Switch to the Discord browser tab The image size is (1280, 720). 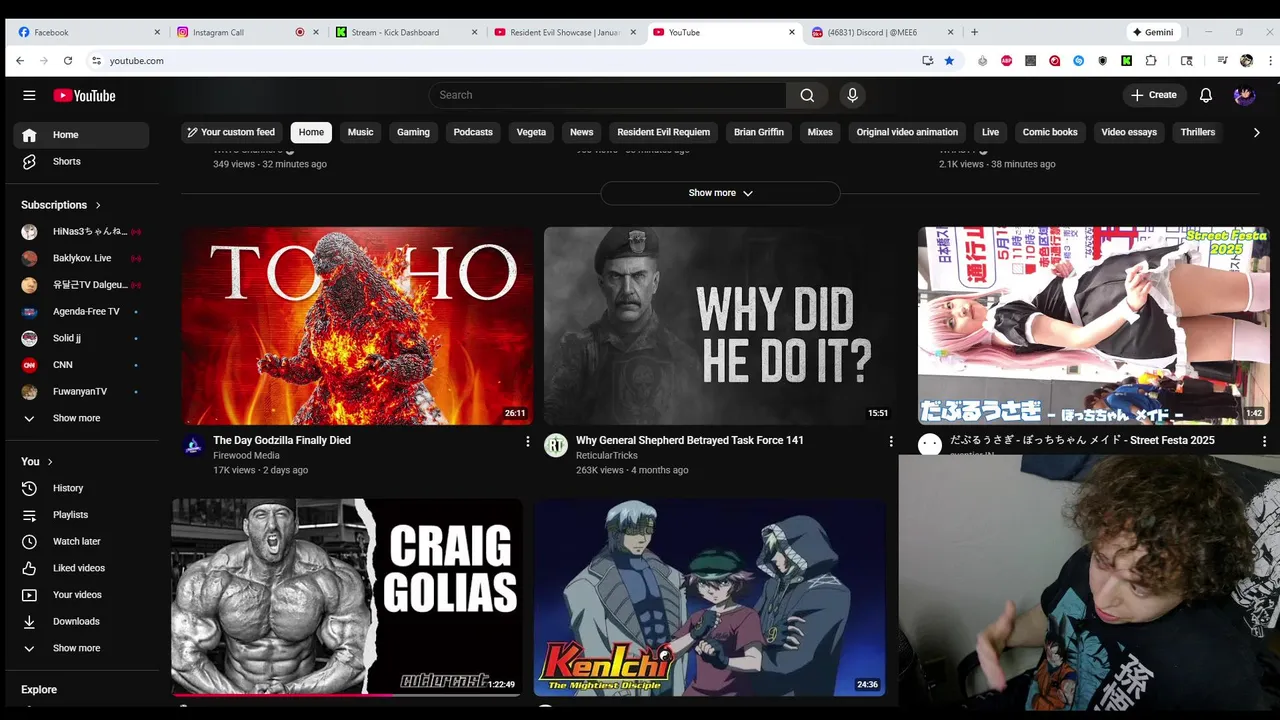pos(880,32)
